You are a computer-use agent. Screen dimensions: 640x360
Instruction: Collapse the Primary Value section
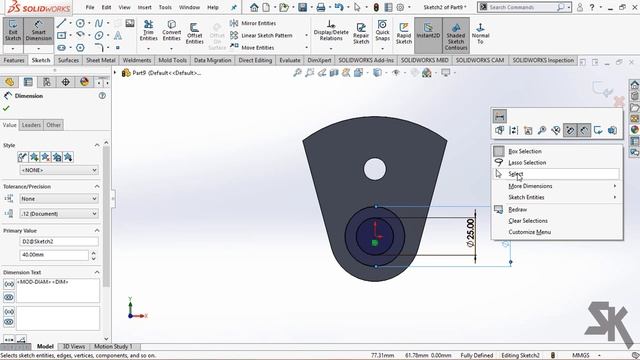click(97, 231)
